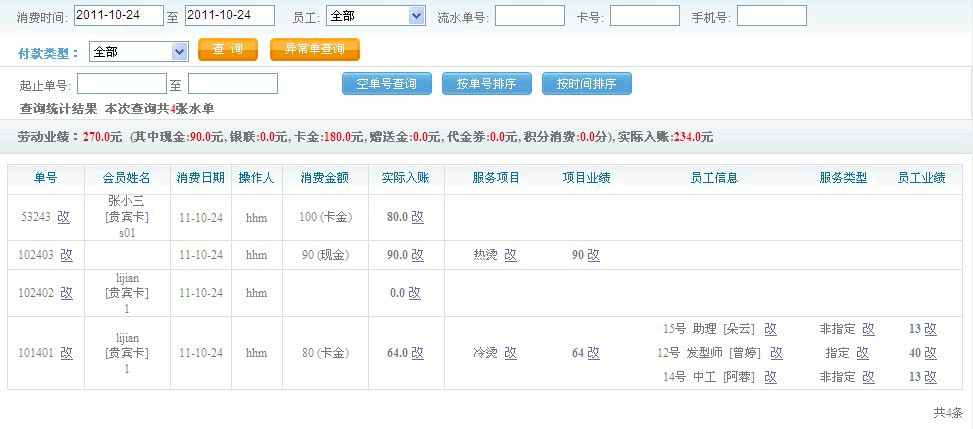The height and width of the screenshot is (429, 973).
Task: Focus the 流水单号 input field
Action: (529, 16)
